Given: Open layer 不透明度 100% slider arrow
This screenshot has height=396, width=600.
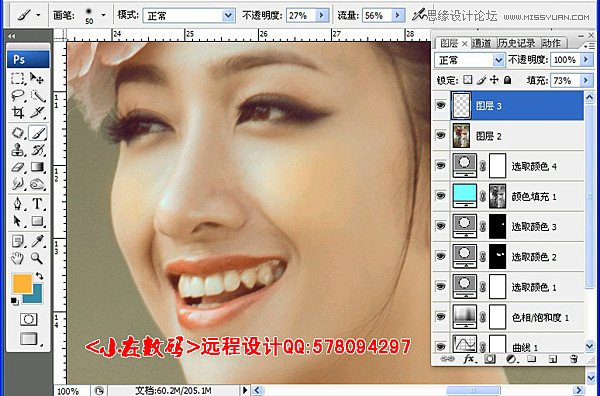Looking at the screenshot, I should [586, 60].
